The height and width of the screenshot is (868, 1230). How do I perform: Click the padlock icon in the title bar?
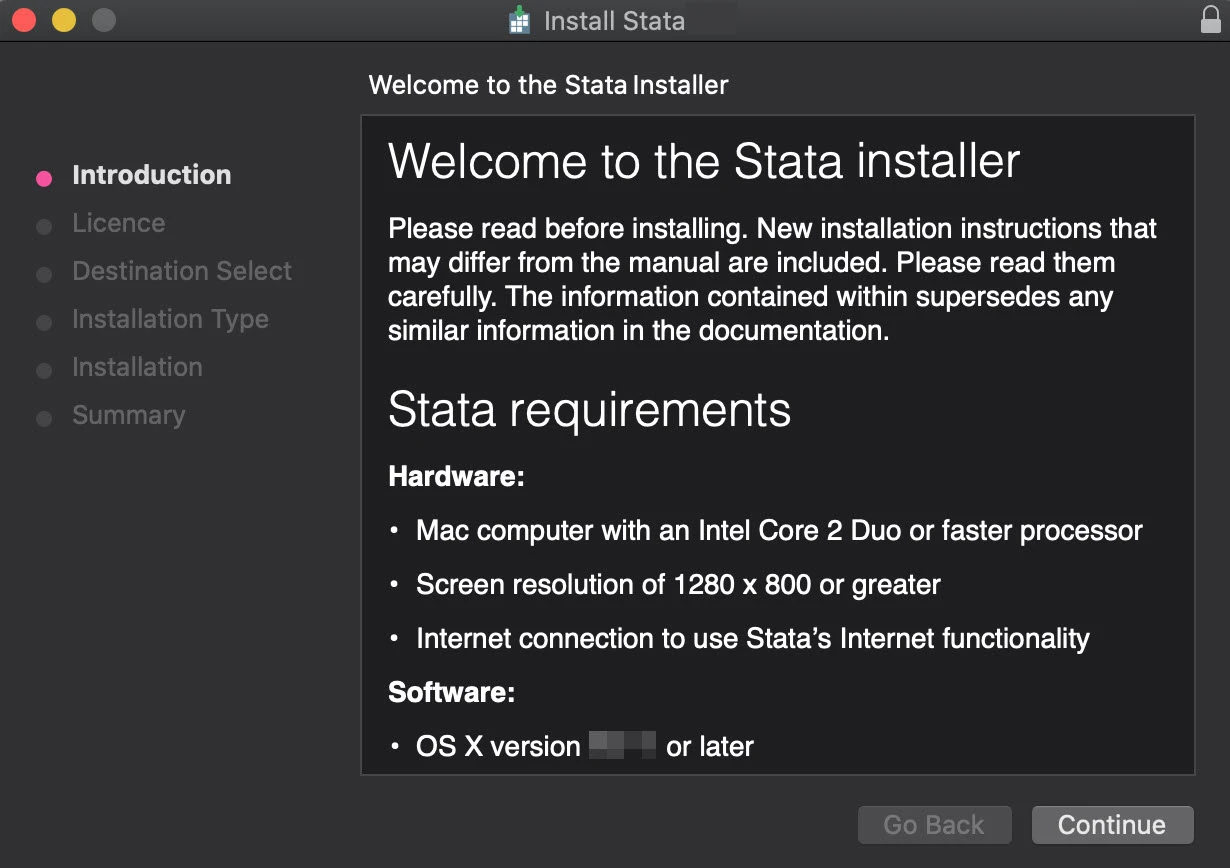[x=1211, y=20]
